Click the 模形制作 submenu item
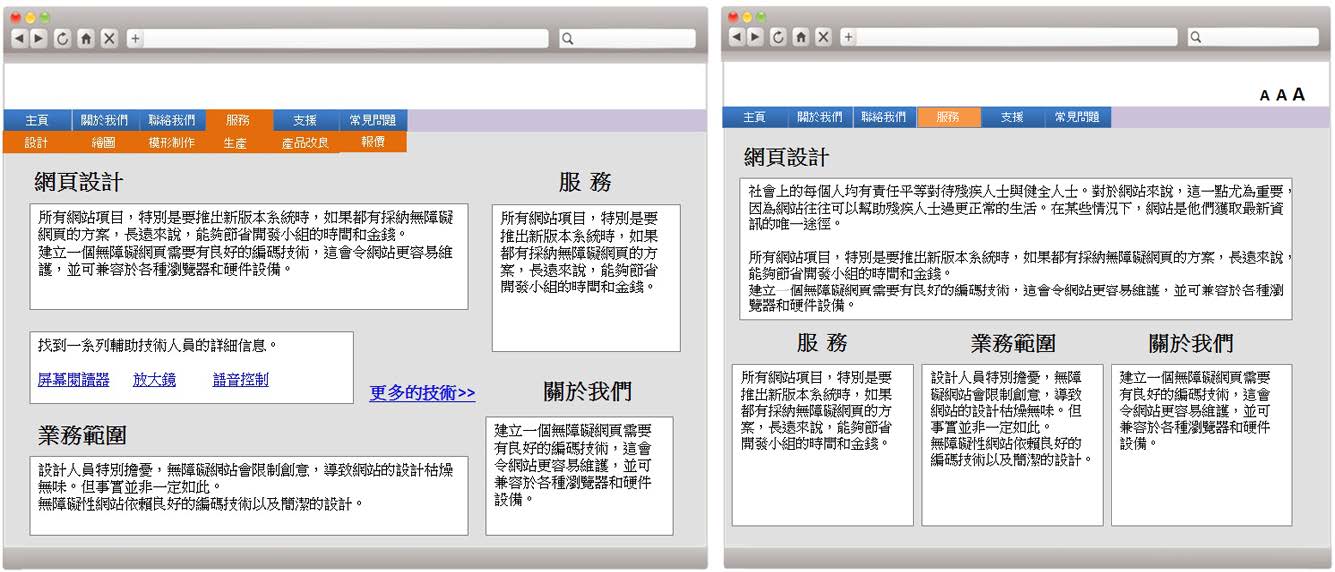 point(171,143)
